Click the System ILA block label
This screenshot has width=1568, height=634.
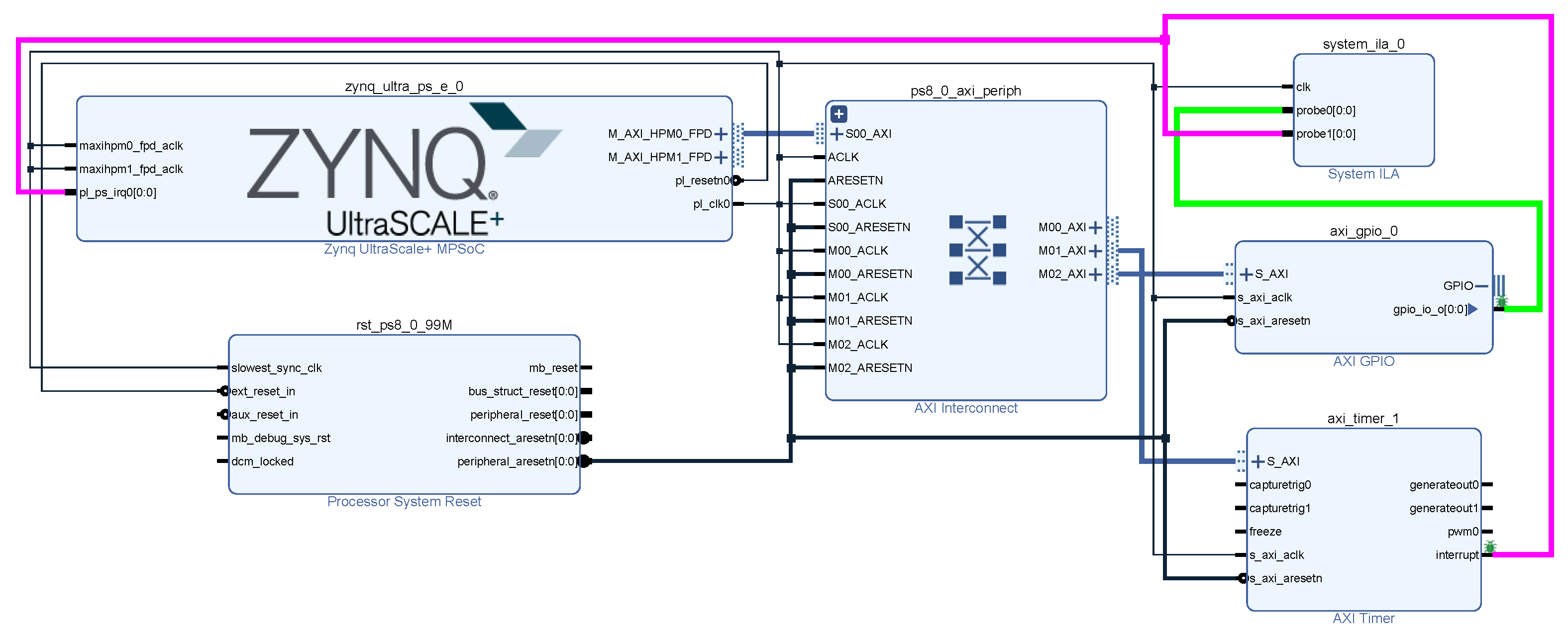pos(1363,174)
